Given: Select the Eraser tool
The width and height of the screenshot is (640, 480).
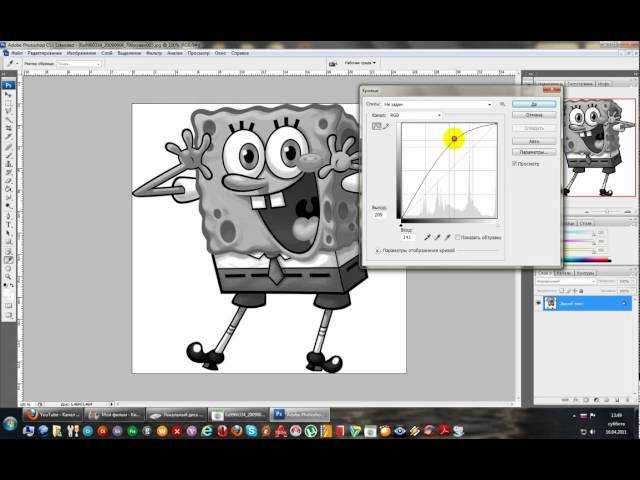Looking at the screenshot, I should coord(8,182).
